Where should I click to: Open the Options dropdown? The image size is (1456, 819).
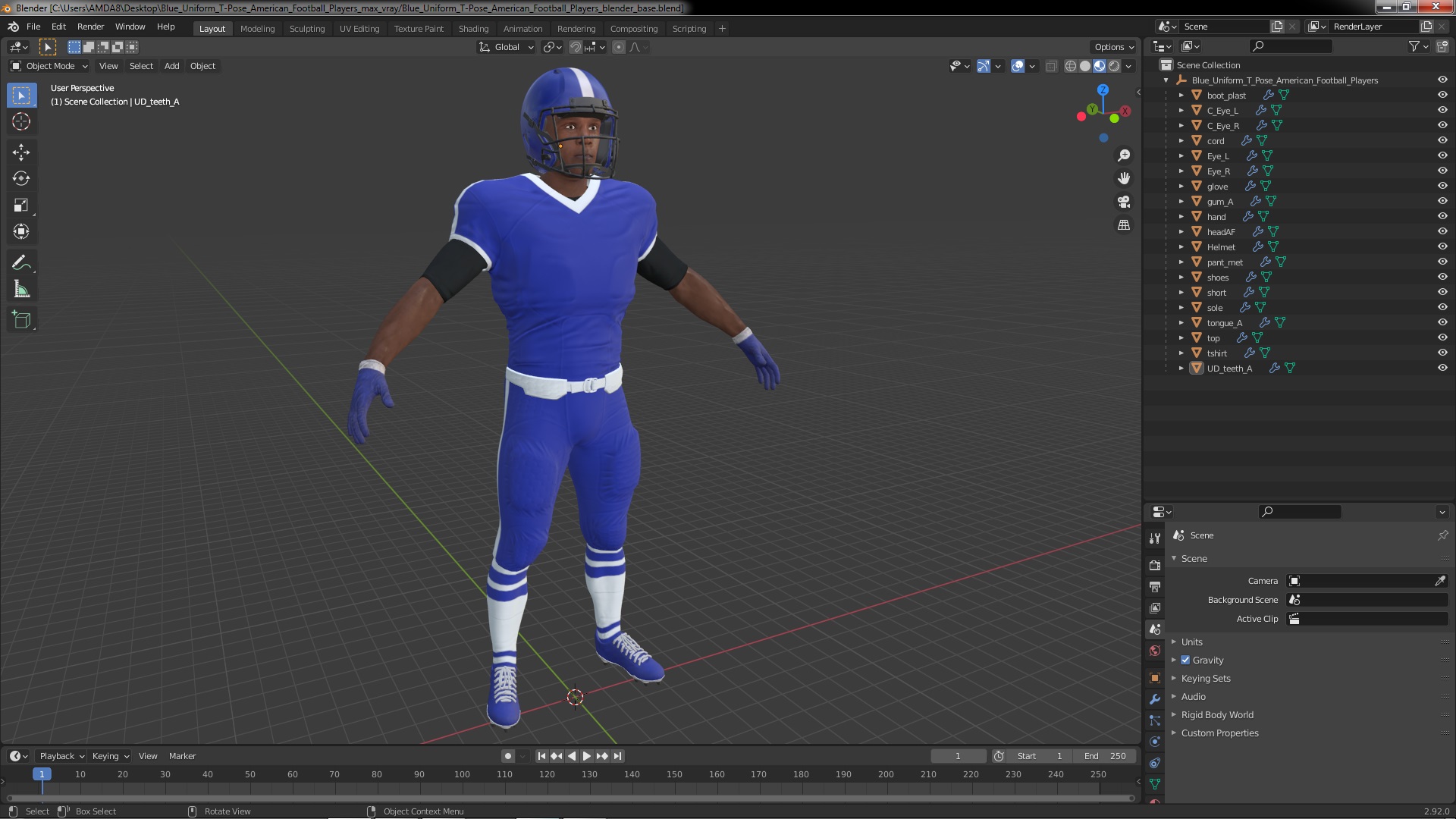[x=1114, y=47]
